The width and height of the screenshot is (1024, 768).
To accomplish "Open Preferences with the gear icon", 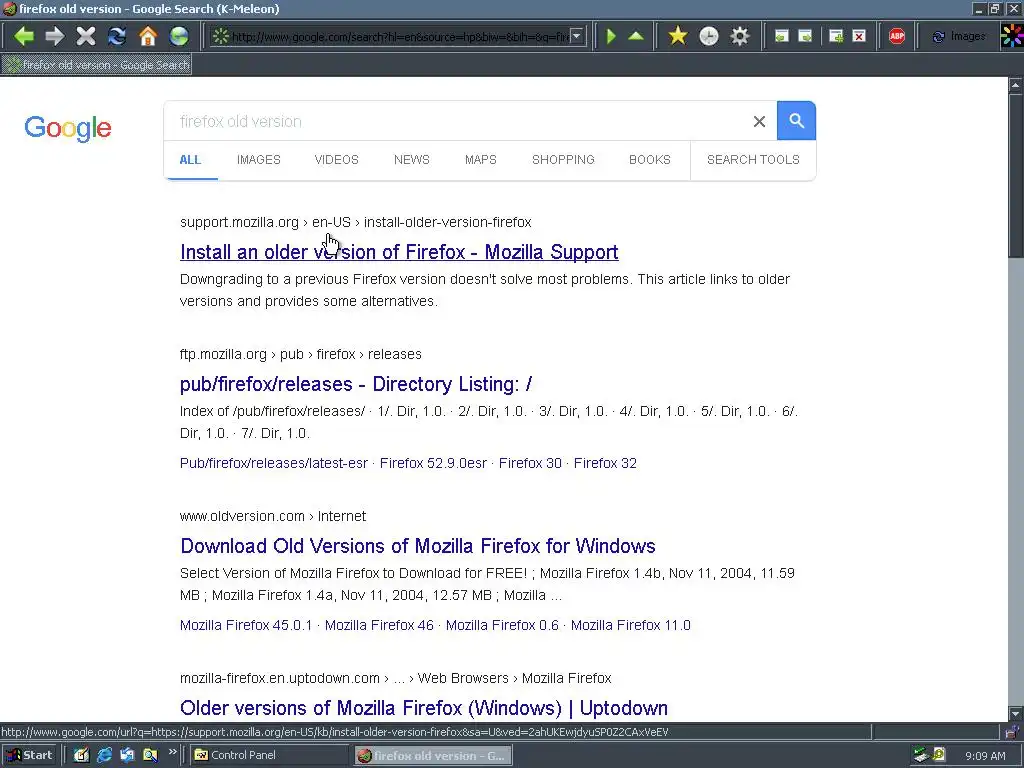I will (740, 36).
